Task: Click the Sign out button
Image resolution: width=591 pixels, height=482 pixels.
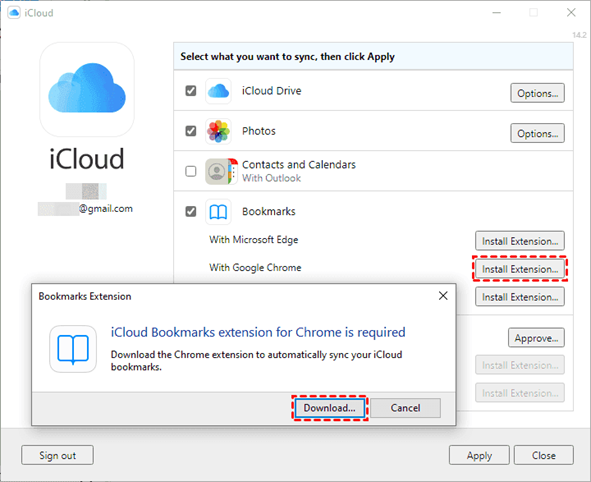Action: 57,455
